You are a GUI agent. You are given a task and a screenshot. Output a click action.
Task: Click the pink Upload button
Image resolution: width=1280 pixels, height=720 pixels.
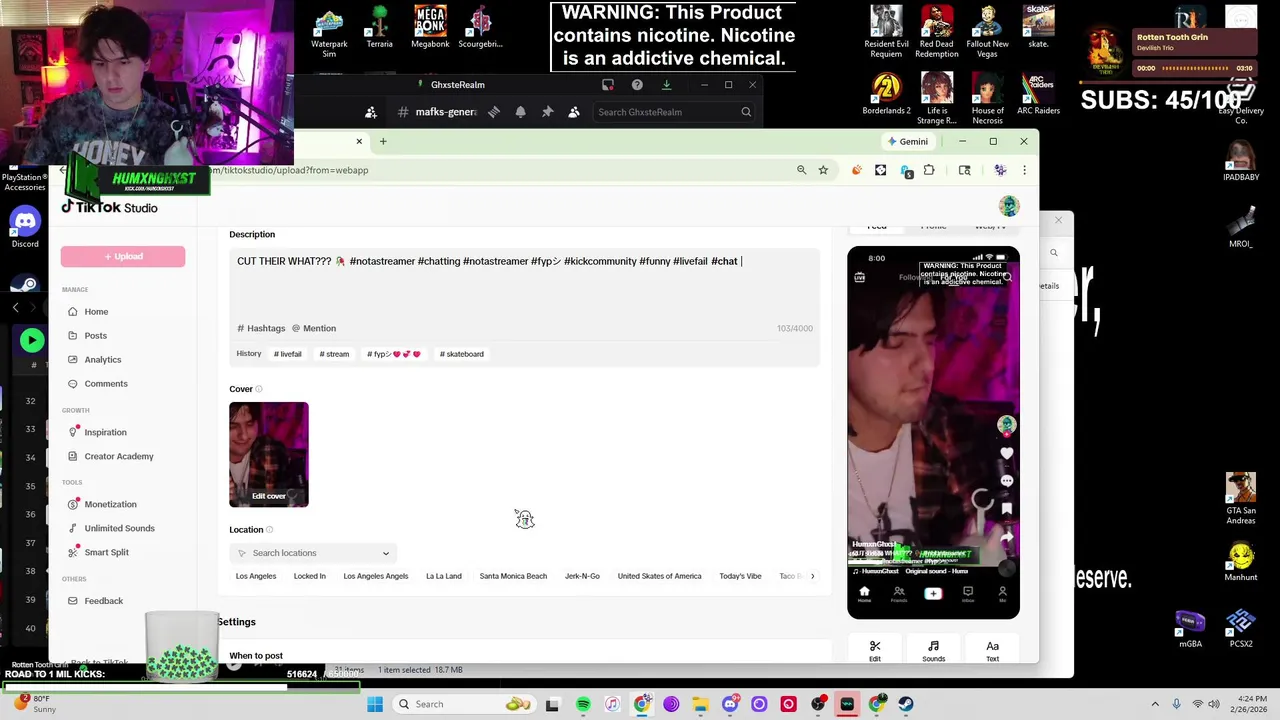click(123, 257)
